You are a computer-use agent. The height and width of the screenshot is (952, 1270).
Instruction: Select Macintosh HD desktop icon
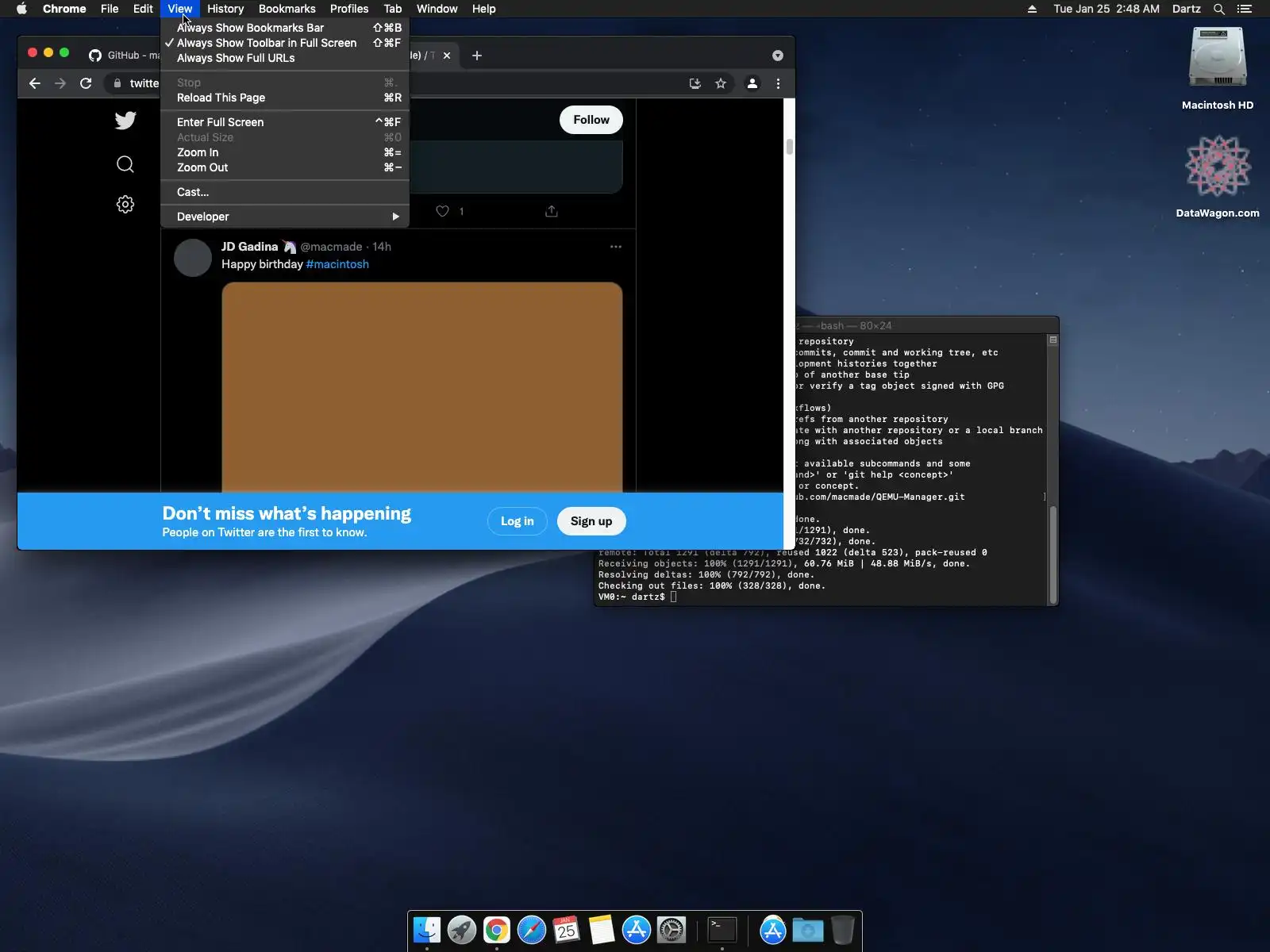coord(1218,69)
